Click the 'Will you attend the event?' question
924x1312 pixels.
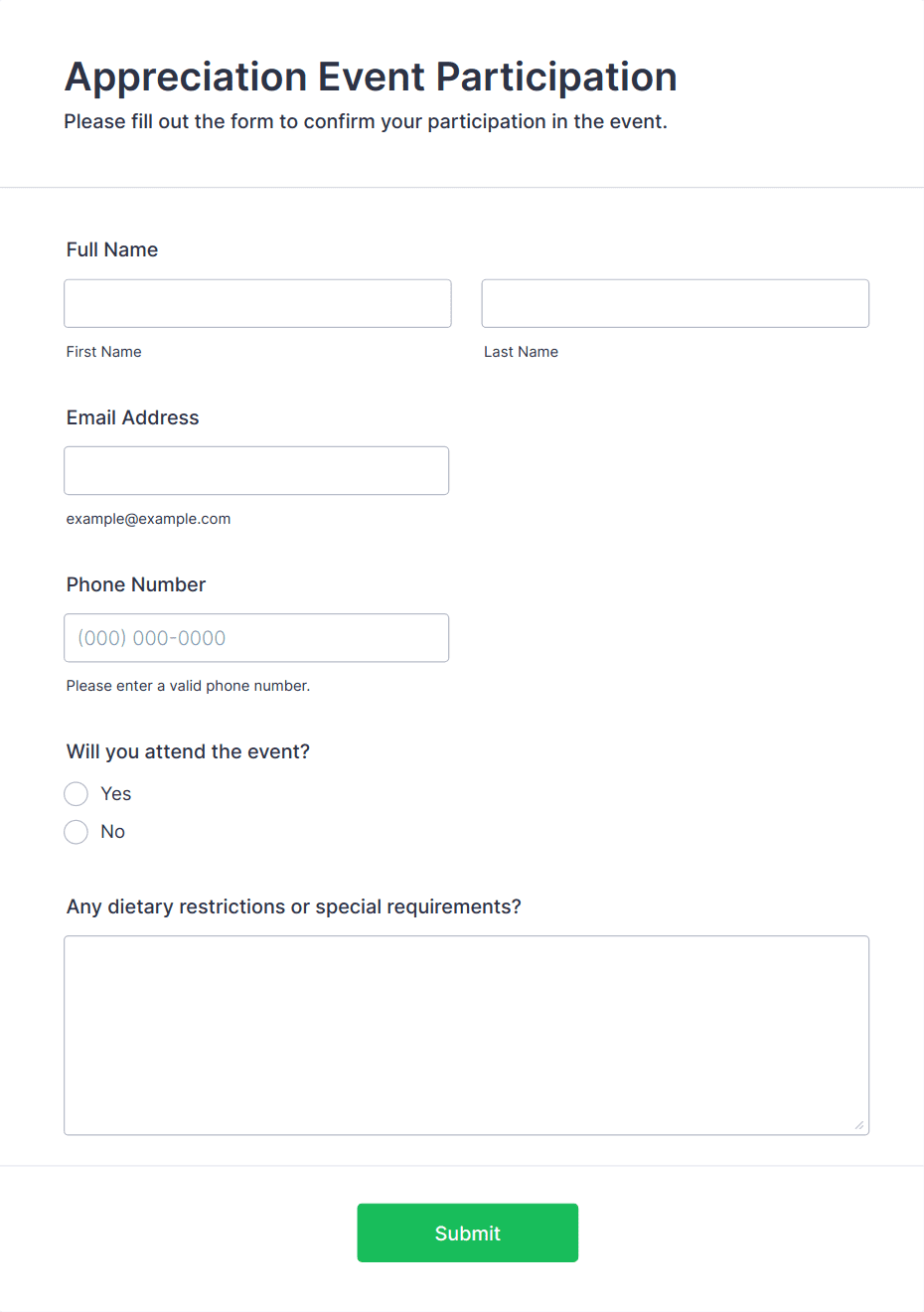188,751
